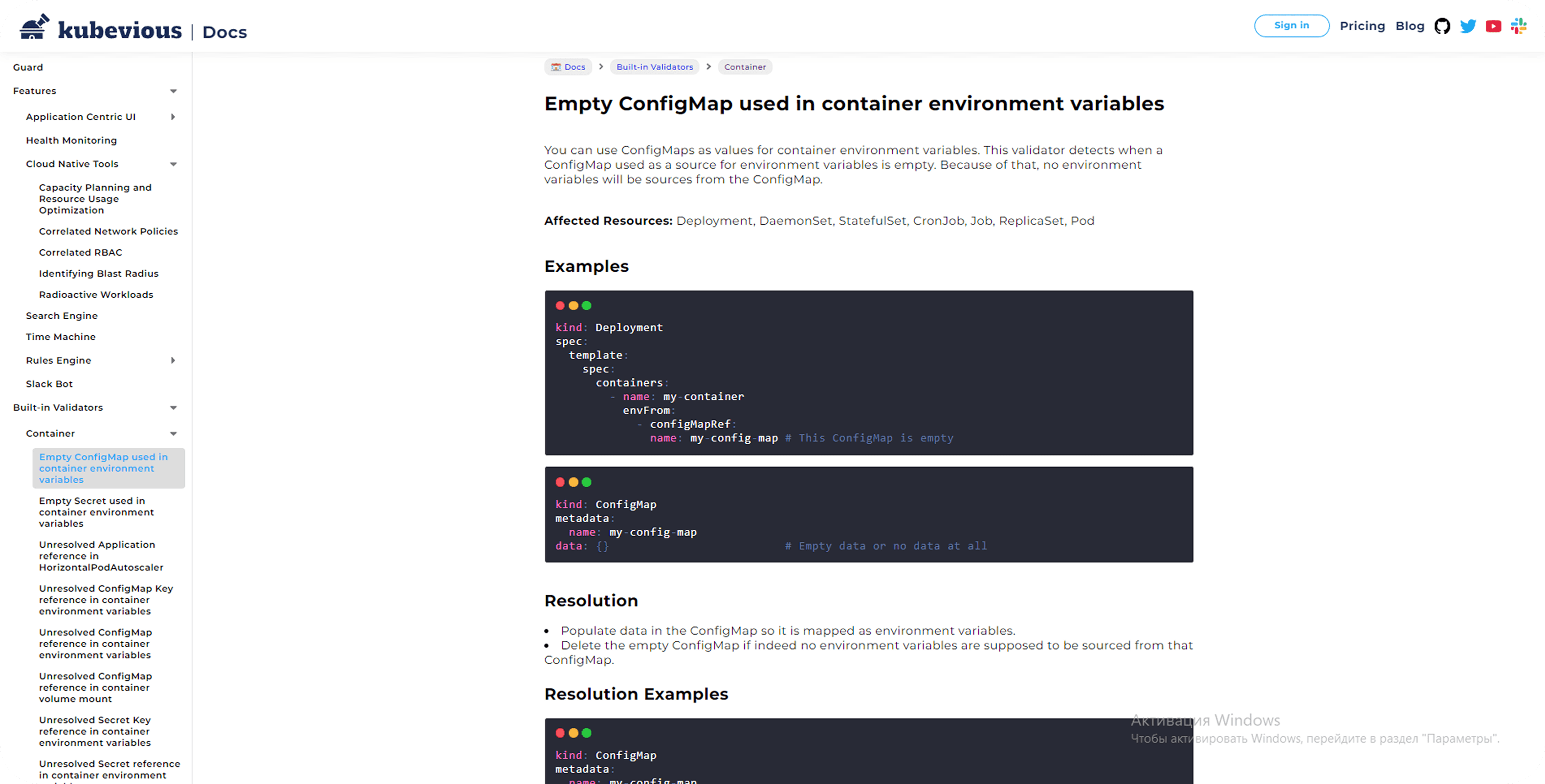This screenshot has height=784, width=1545.
Task: Collapse Built-in Validators section arrow
Action: [x=174, y=408]
